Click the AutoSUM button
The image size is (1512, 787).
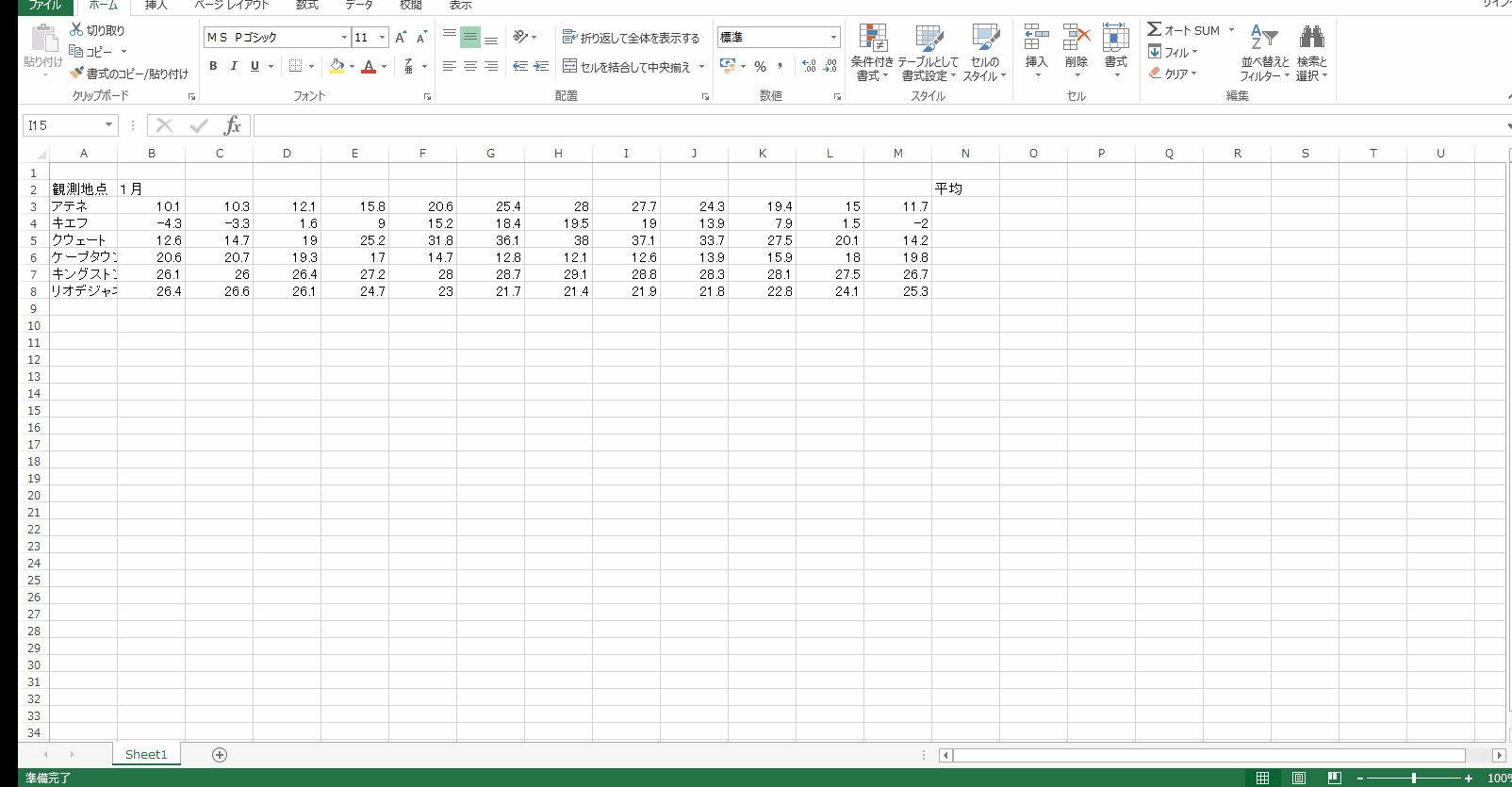[1184, 30]
